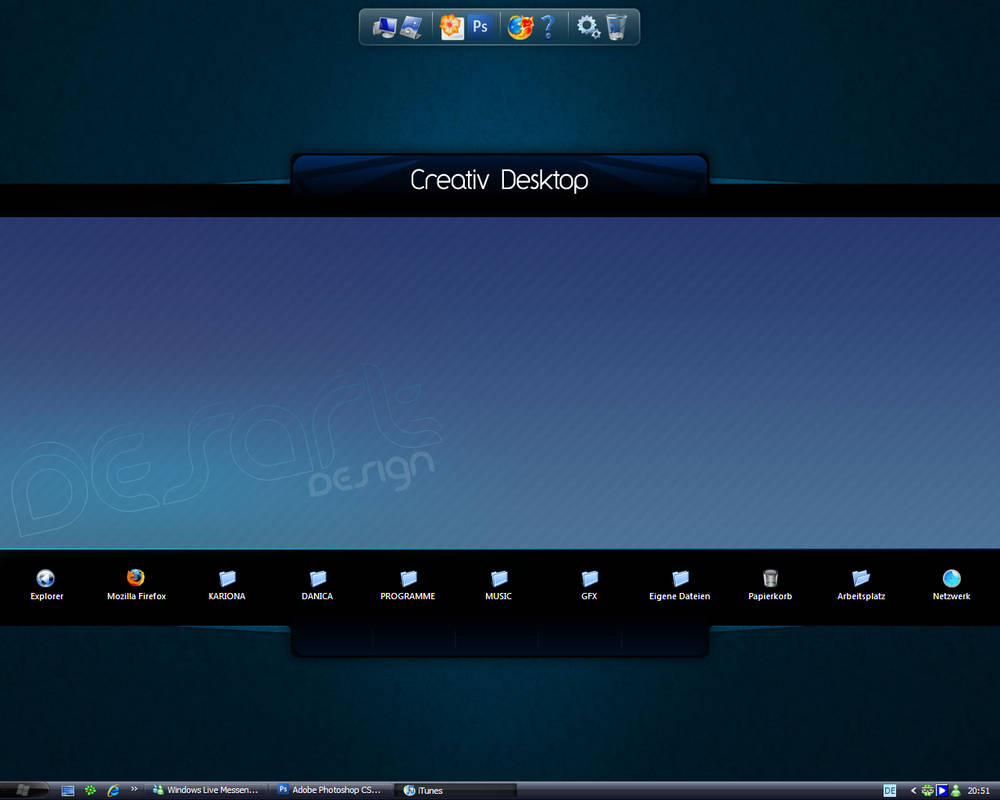Expand hidden system tray icons arrow
Image resolution: width=1000 pixels, height=800 pixels.
tap(913, 790)
